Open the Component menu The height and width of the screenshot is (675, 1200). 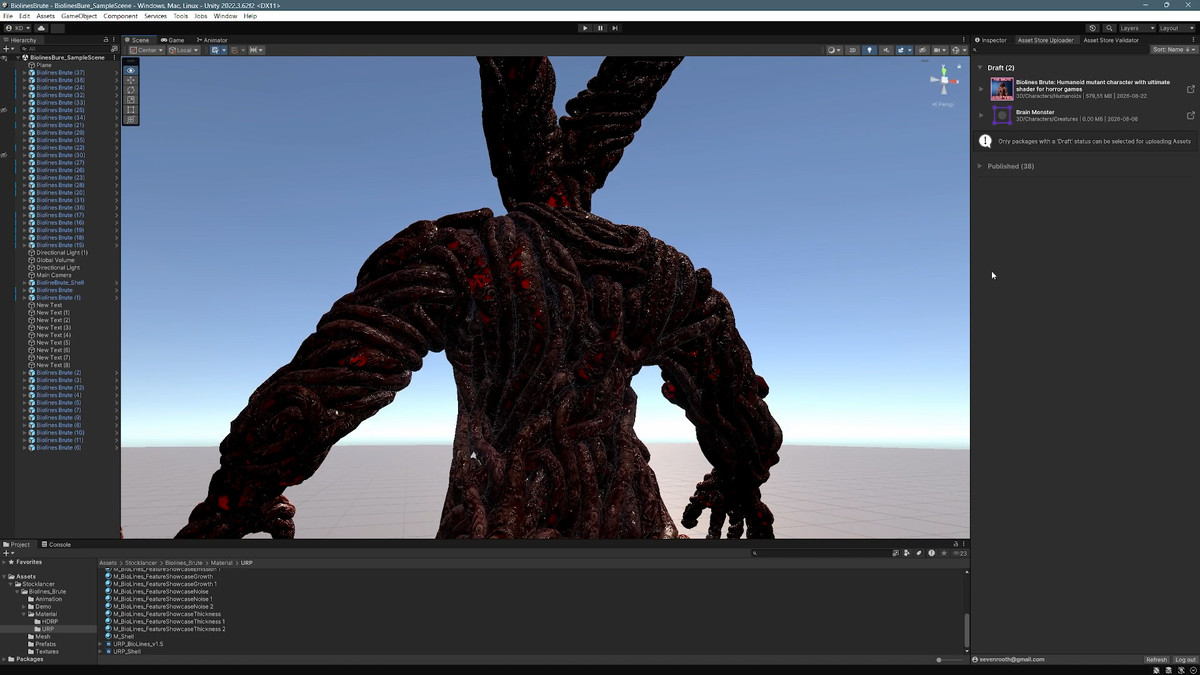click(x=121, y=16)
